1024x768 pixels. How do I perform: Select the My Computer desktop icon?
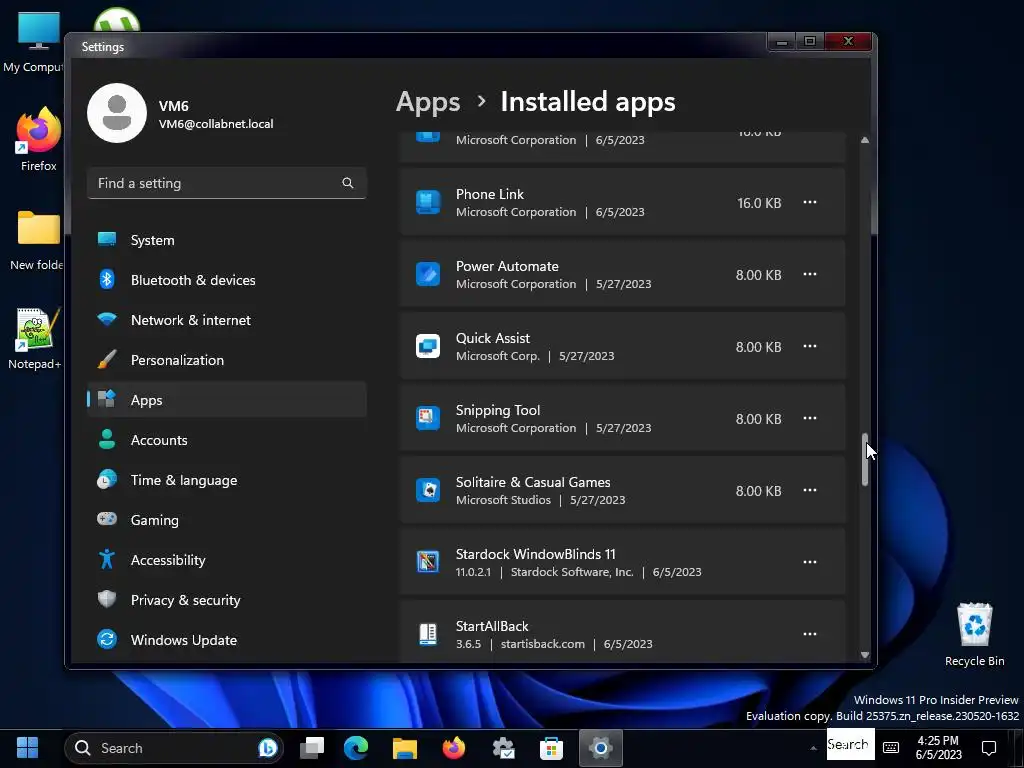[33, 42]
